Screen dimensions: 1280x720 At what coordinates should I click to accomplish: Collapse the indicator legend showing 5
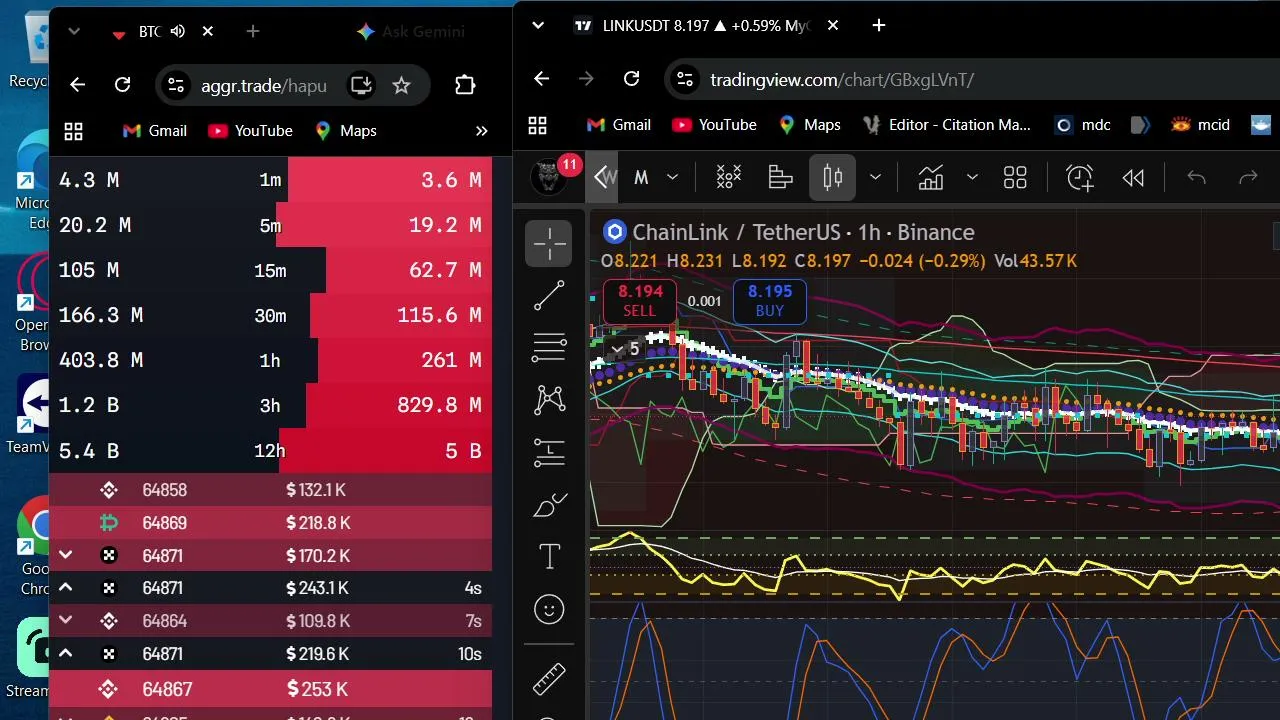[626, 349]
